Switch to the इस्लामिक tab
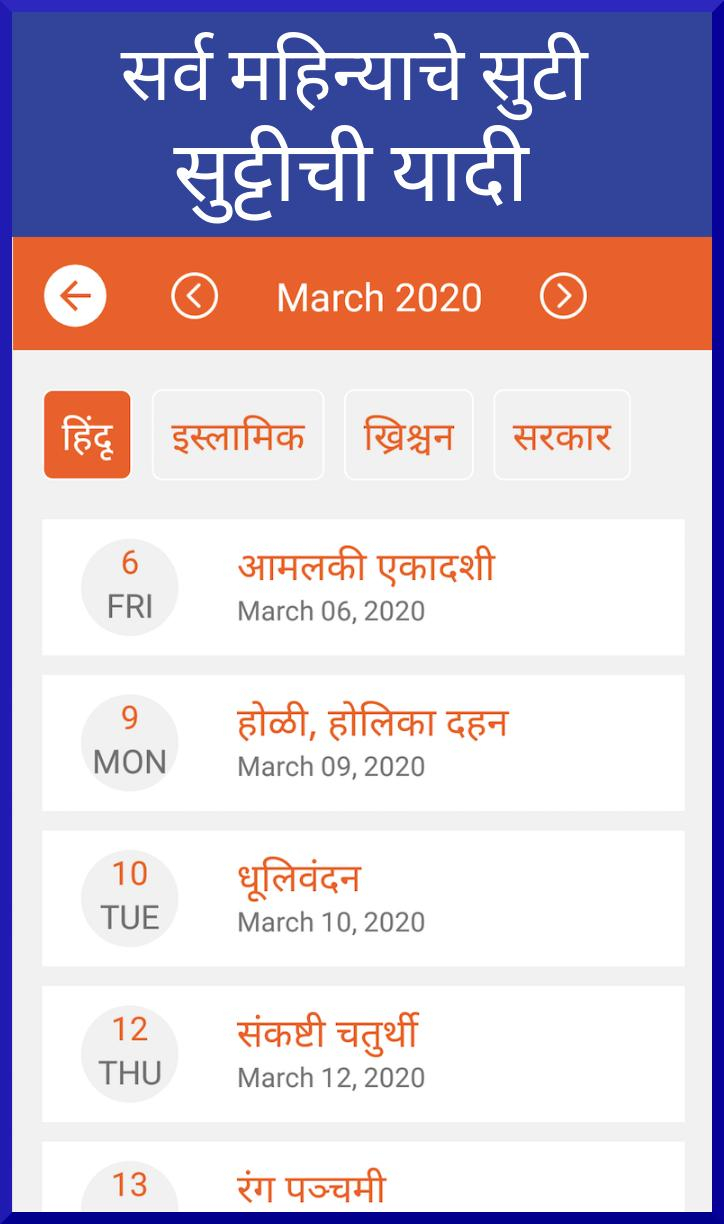 (x=238, y=435)
